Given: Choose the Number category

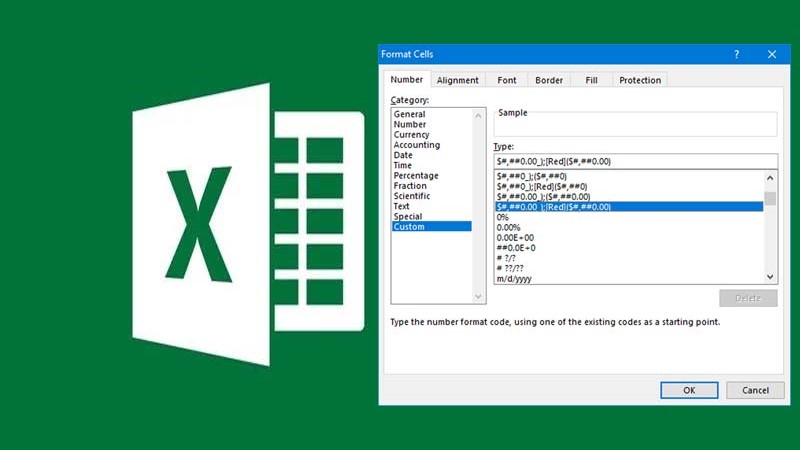Looking at the screenshot, I should click(x=432, y=124).
